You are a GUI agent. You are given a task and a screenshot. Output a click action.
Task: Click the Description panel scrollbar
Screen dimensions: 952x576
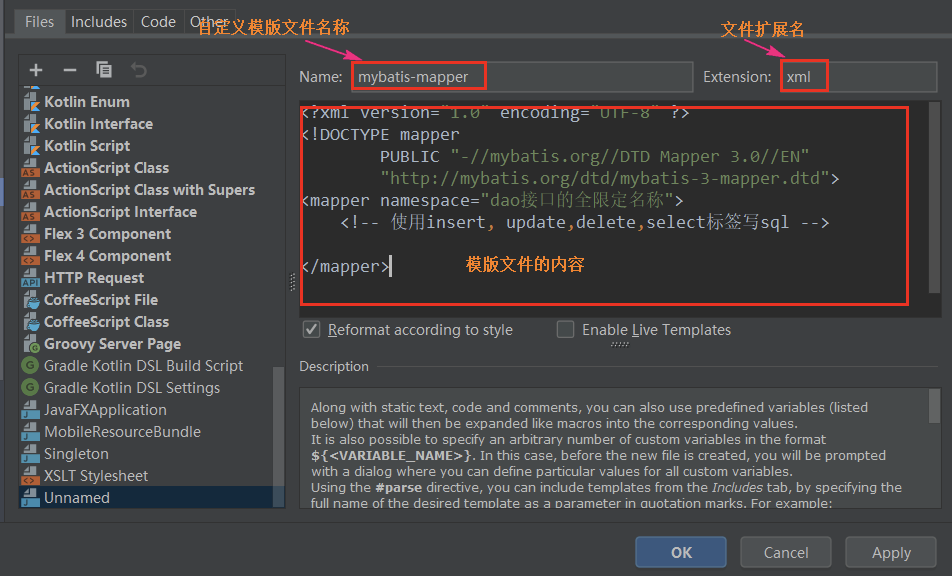(934, 405)
